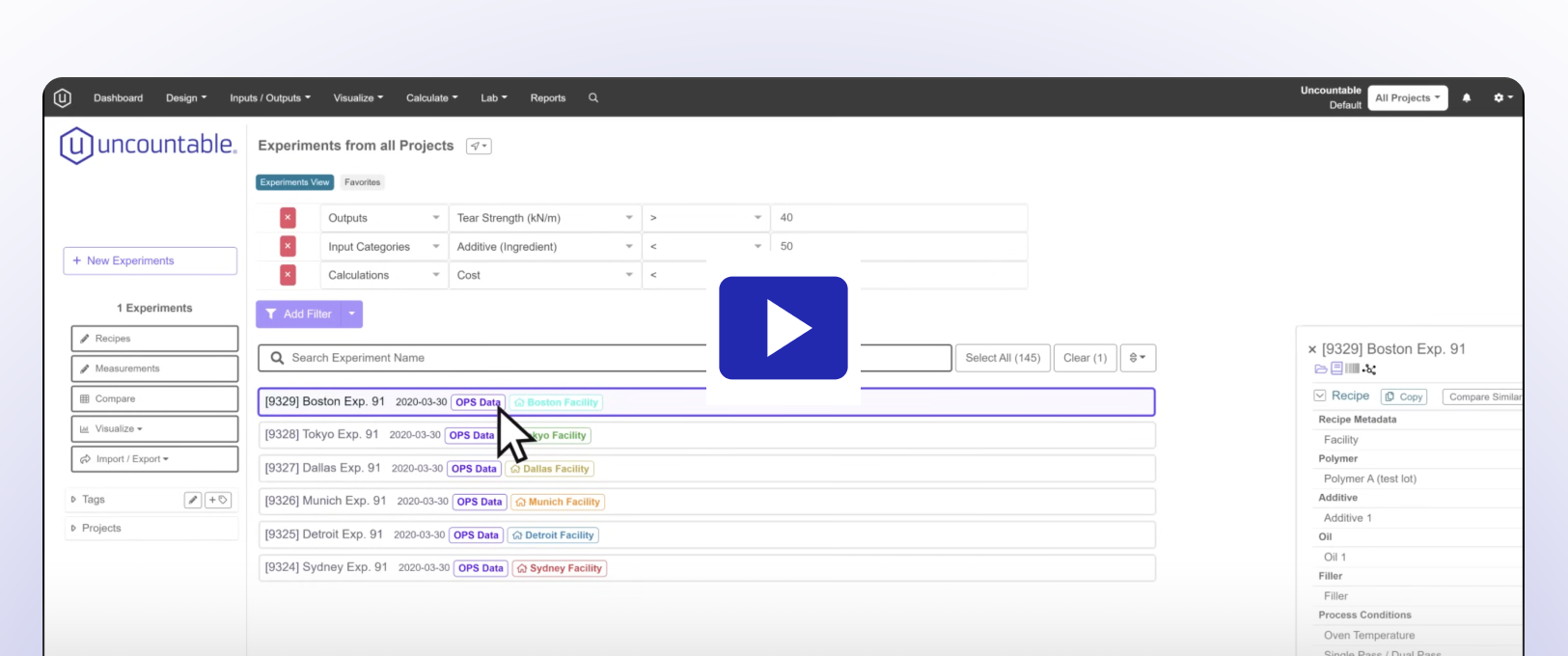The height and width of the screenshot is (656, 1568).
Task: Click the Copy recipe button
Action: click(1404, 396)
